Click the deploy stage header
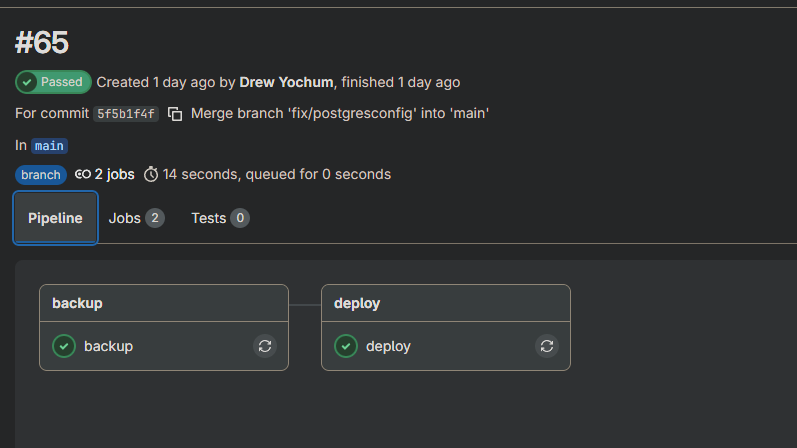The image size is (797, 448). tap(357, 303)
